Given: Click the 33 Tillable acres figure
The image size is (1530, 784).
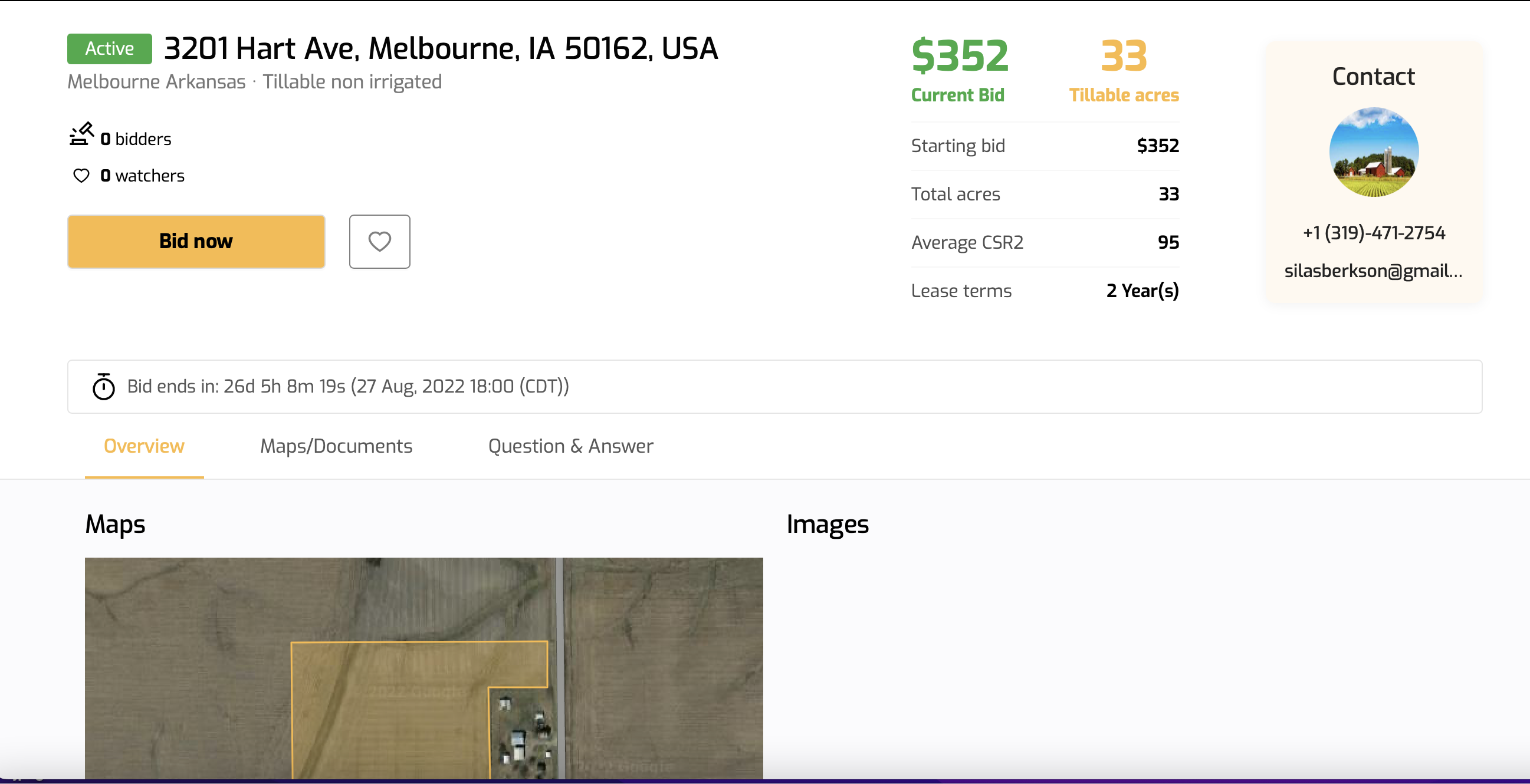Looking at the screenshot, I should pos(1123,56).
